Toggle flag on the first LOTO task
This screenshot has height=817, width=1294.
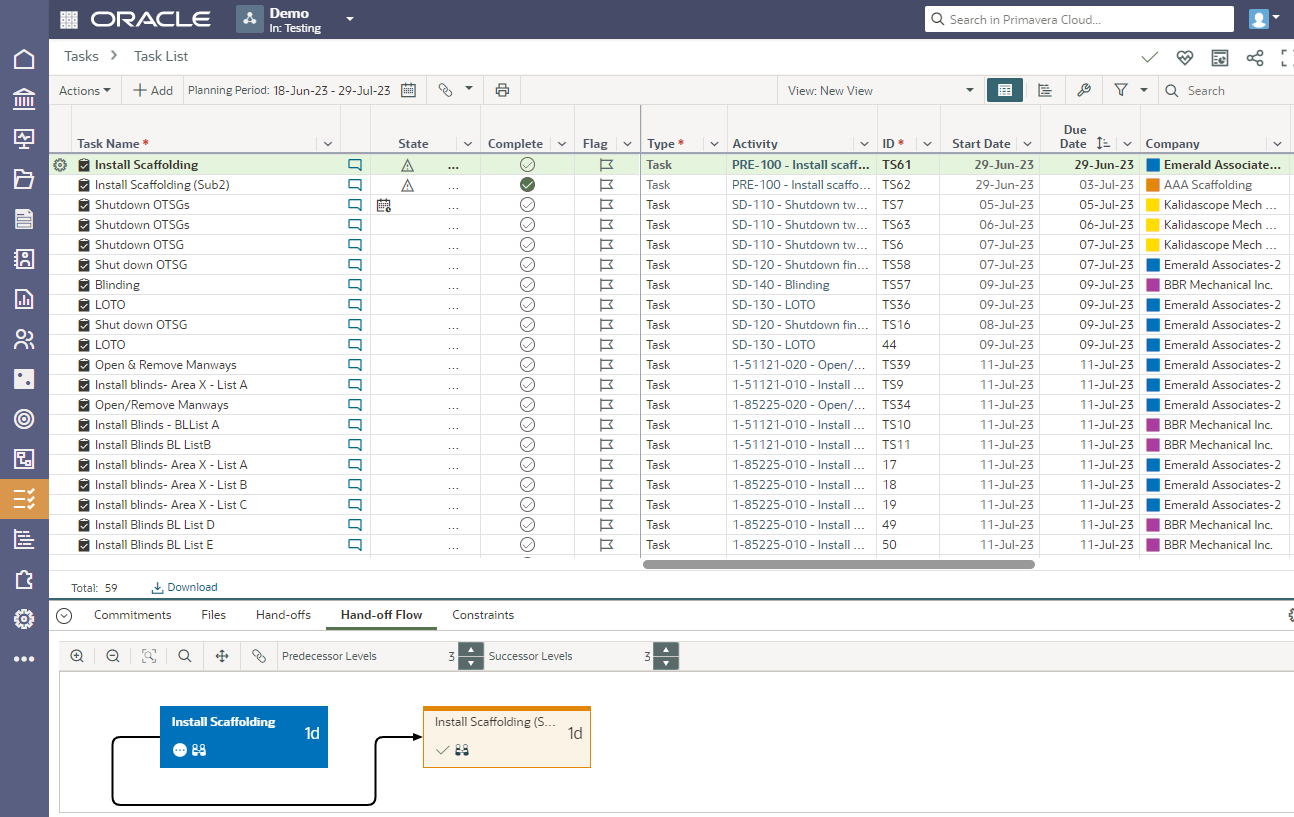coord(606,305)
